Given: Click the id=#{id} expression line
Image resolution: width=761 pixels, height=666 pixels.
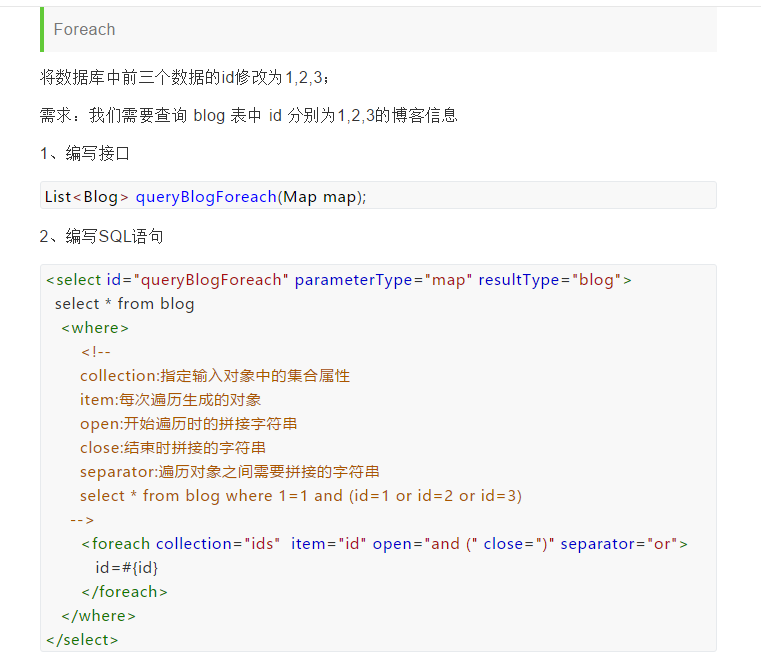Looking at the screenshot, I should [x=127, y=568].
